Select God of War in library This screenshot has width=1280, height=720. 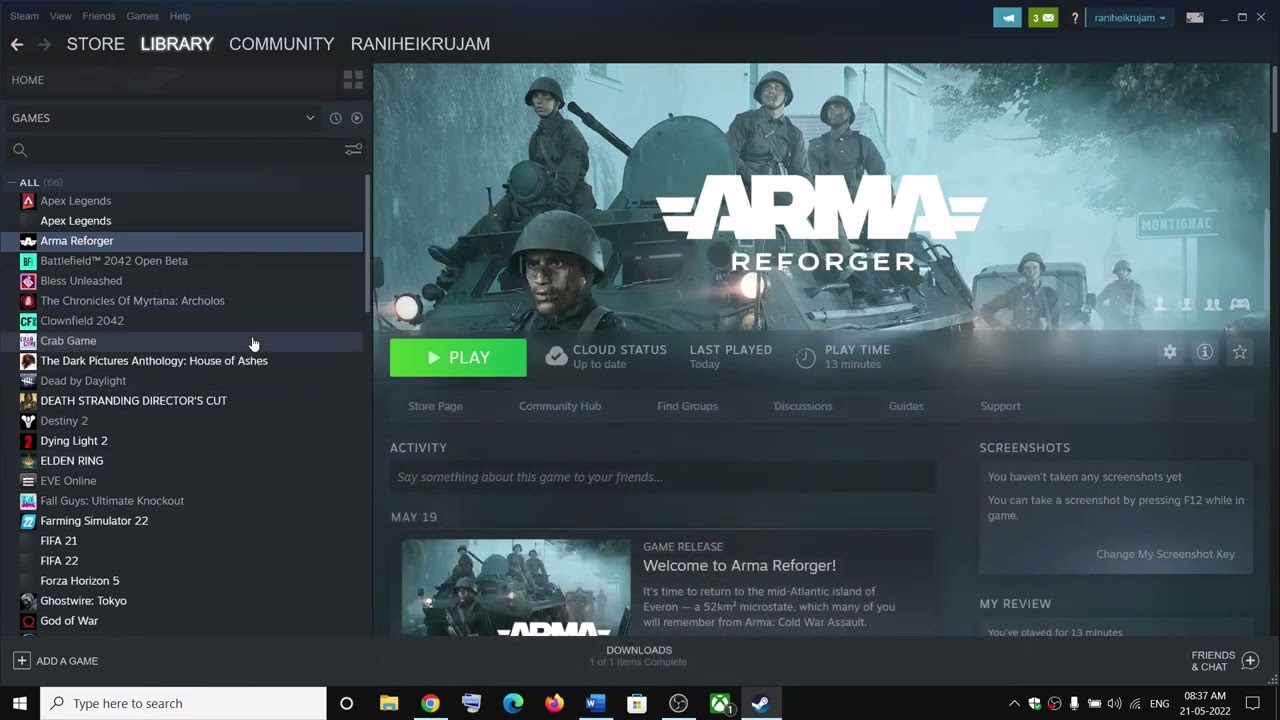[x=69, y=621]
